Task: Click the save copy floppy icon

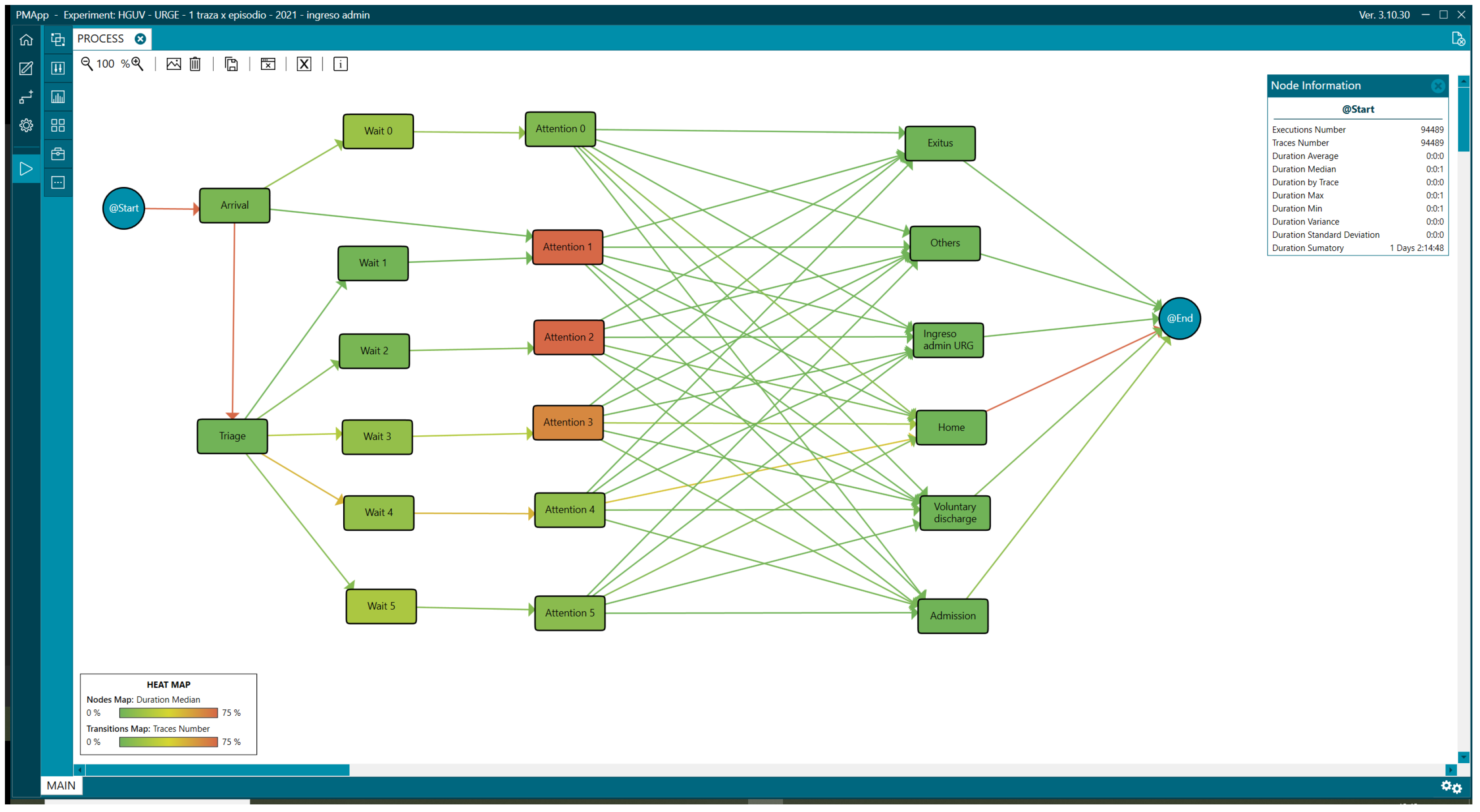Action: [x=232, y=64]
